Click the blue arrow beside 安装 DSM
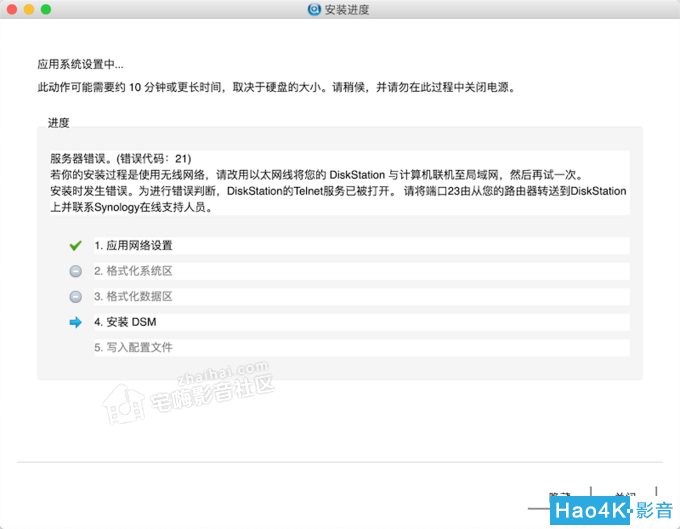Screen dimensions: 680x529 (x=75, y=322)
